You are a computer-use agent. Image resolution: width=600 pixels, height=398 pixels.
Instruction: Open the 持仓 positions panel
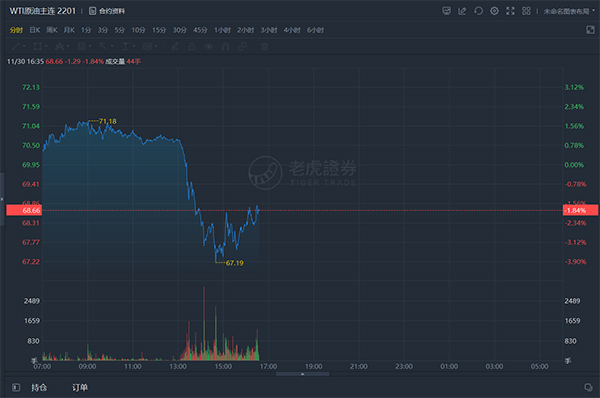coord(39,388)
